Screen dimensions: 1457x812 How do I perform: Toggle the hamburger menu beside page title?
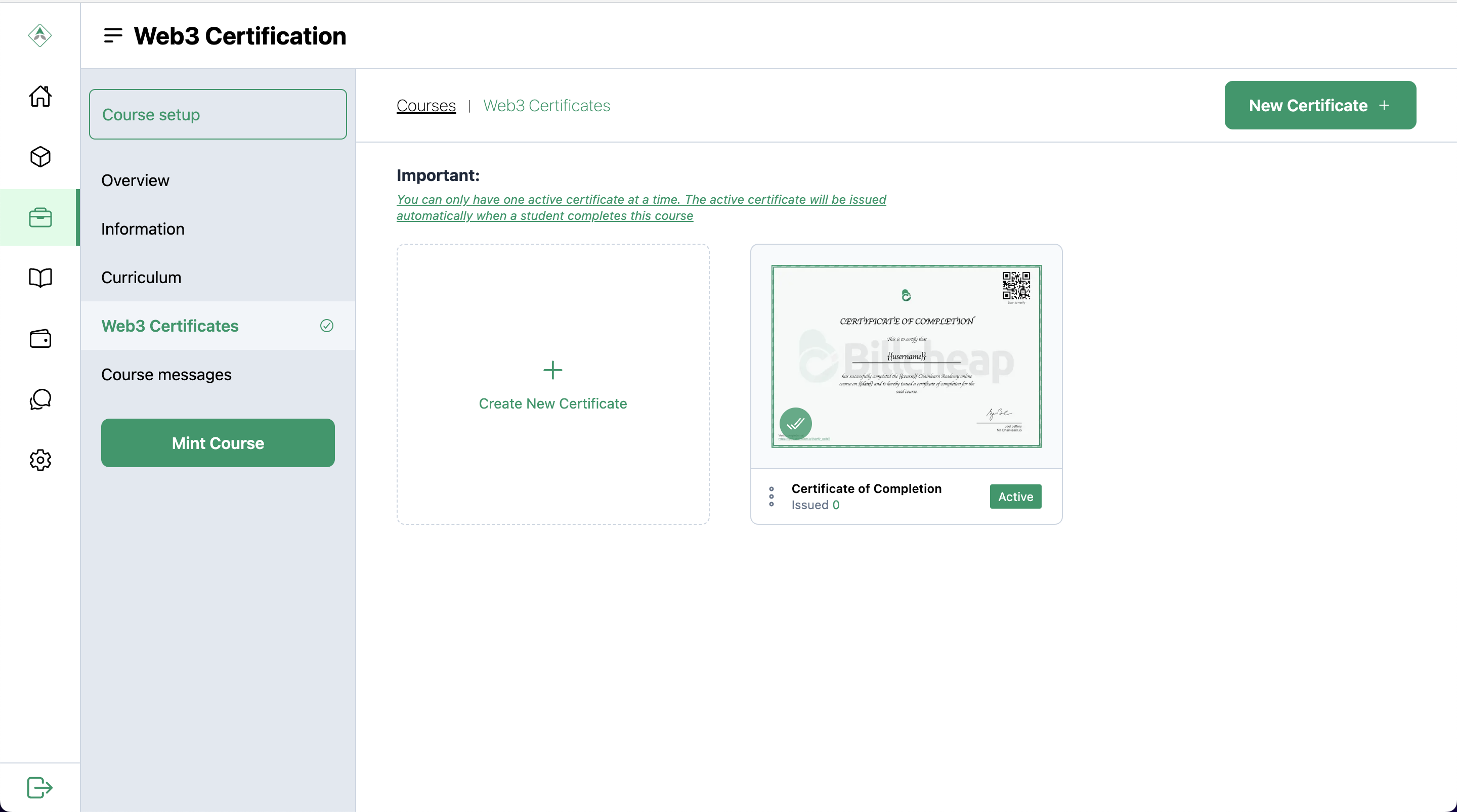click(x=113, y=35)
